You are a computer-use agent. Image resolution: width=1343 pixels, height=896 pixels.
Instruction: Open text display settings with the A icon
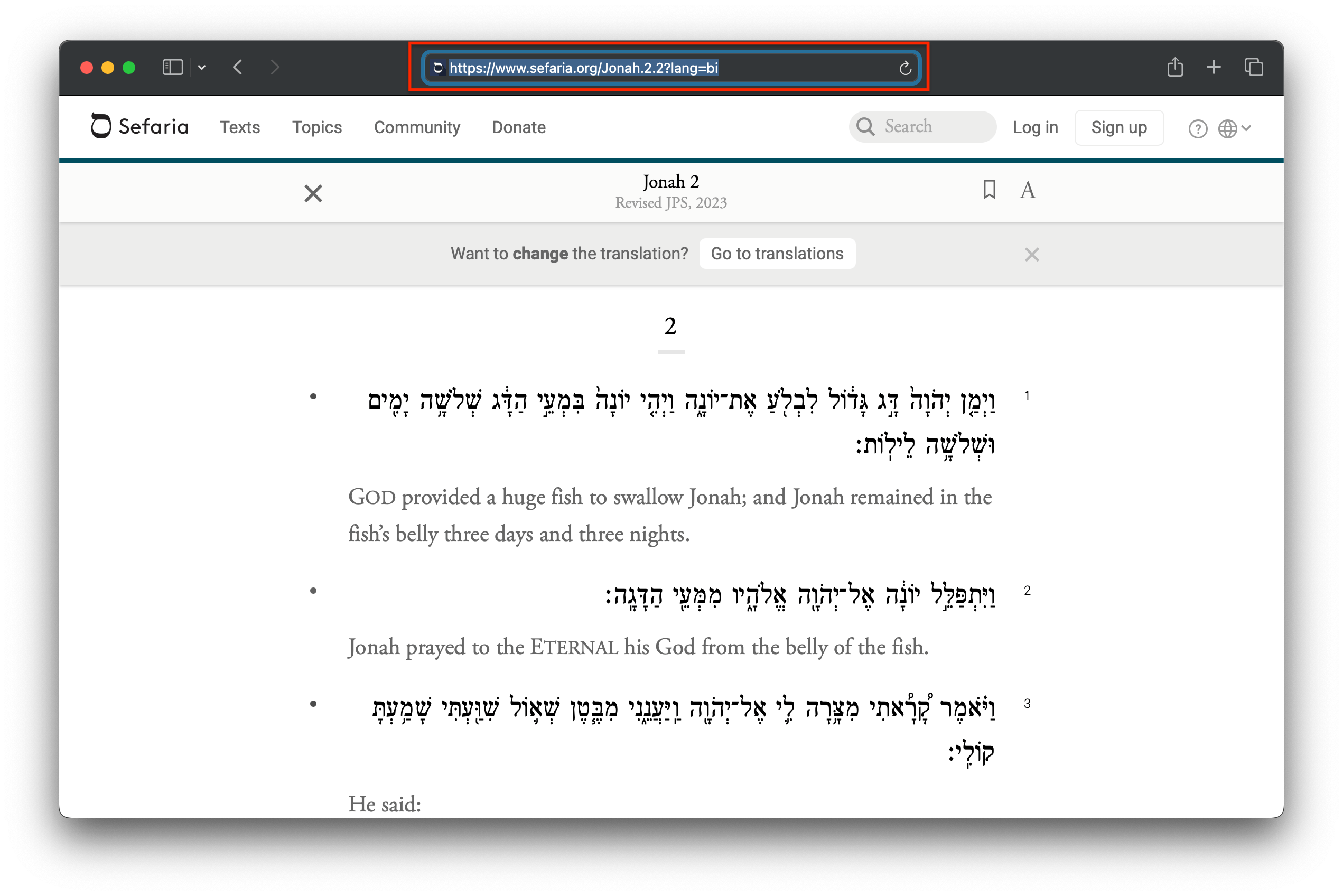point(1027,190)
